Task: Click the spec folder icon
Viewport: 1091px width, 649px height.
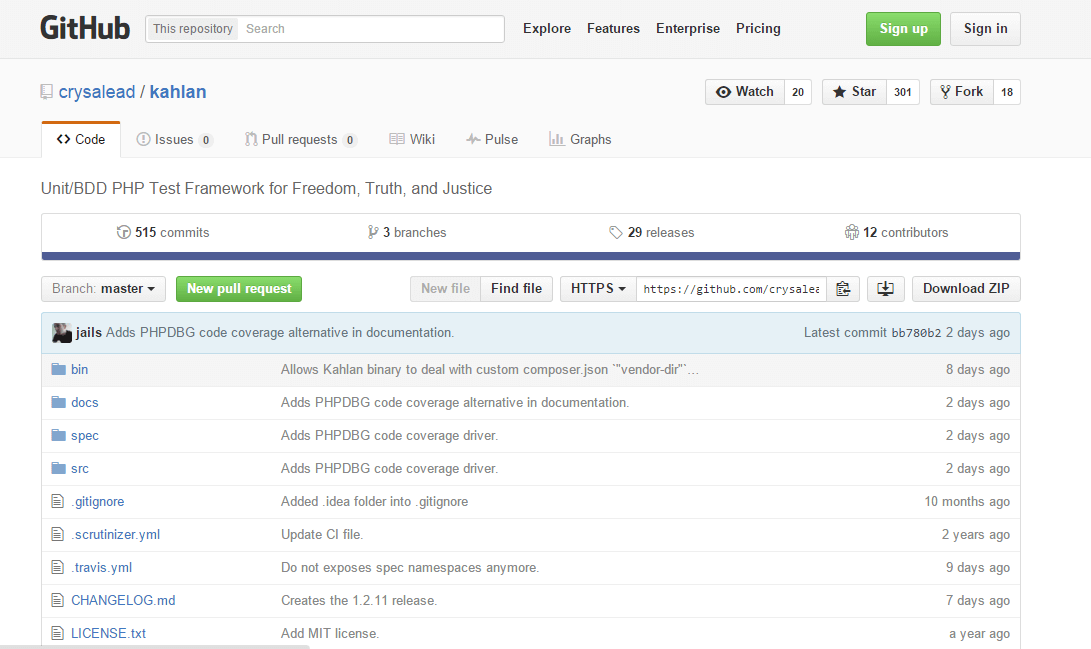Action: click(58, 435)
